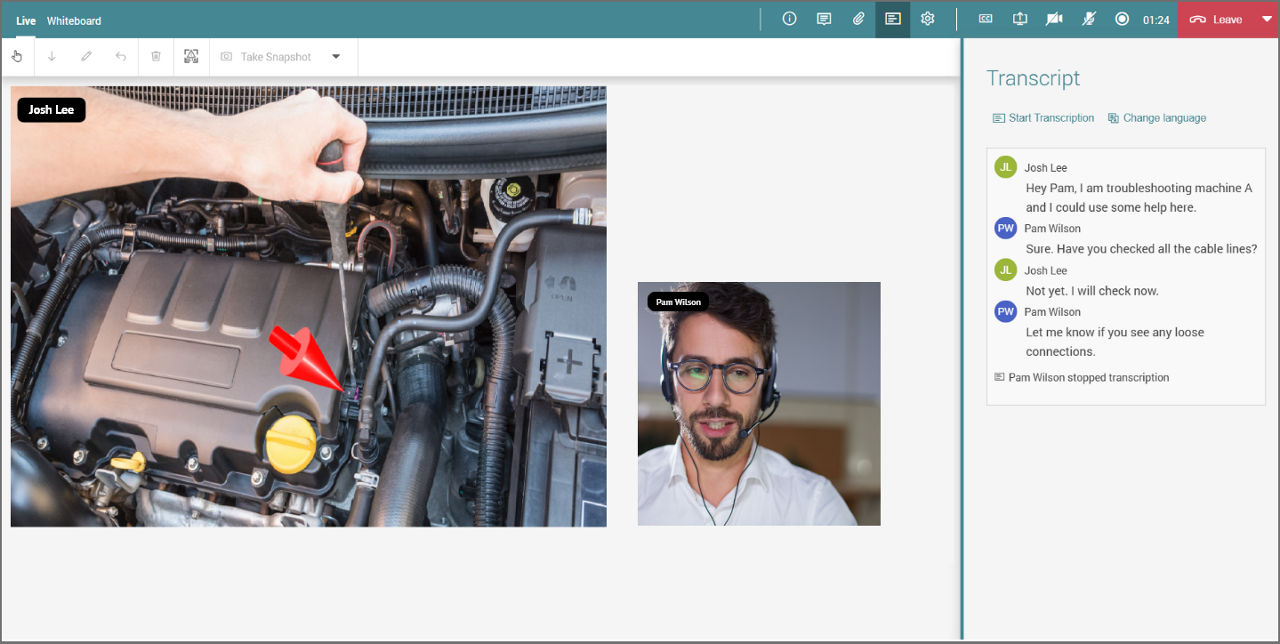Viewport: 1280px width, 644px height.
Task: Select the pencil drawing tool
Action: 86,57
